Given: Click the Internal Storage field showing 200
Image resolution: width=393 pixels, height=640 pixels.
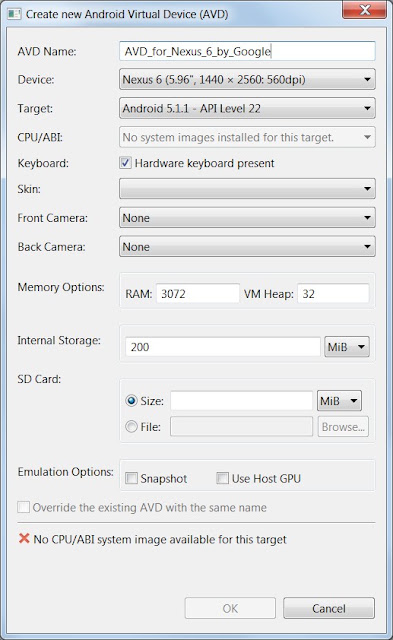Looking at the screenshot, I should click(x=223, y=347).
